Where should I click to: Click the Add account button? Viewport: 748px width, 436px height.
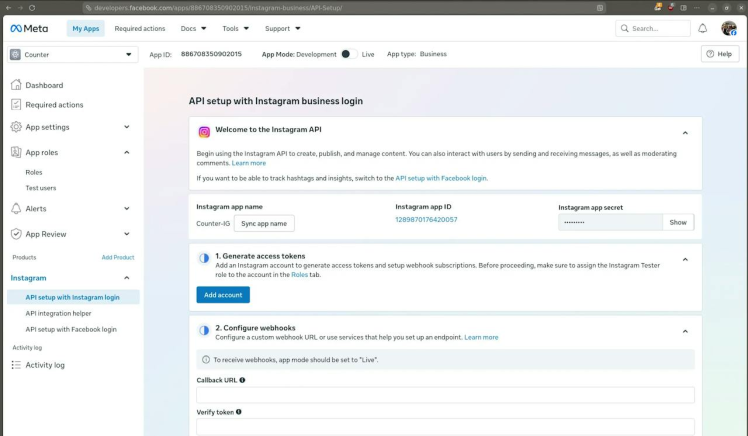click(x=223, y=295)
